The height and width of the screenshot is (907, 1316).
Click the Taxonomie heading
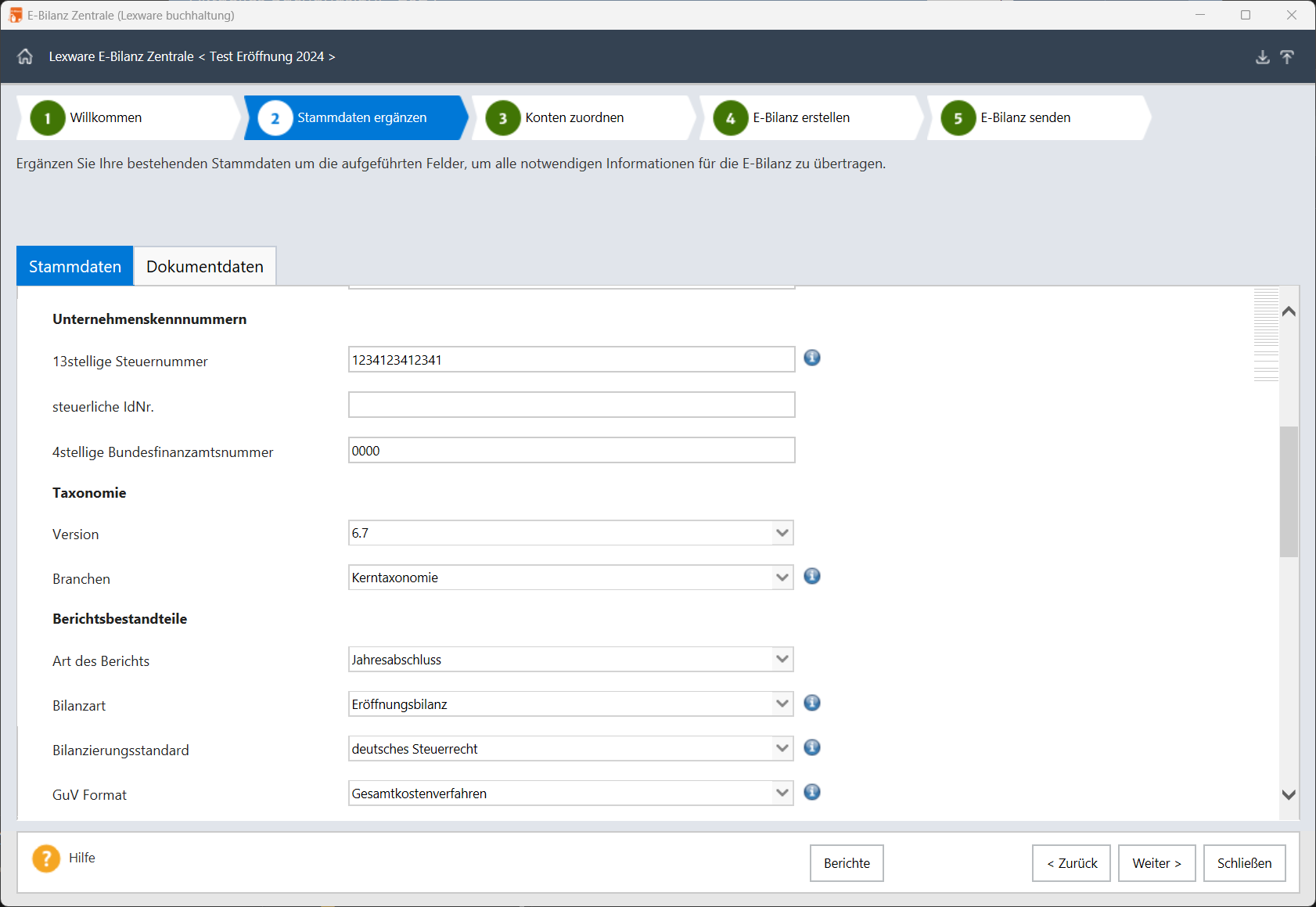pyautogui.click(x=89, y=493)
